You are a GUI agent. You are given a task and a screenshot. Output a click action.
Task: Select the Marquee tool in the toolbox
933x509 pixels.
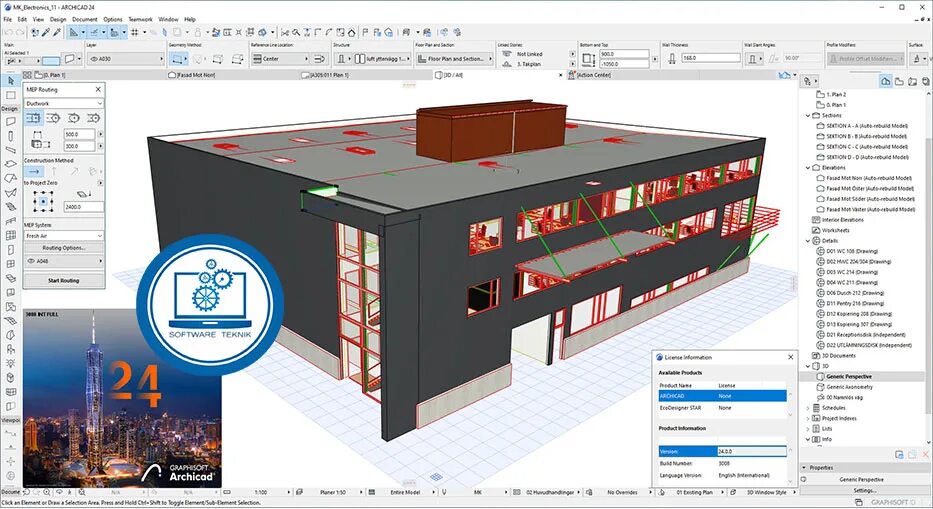point(11,95)
